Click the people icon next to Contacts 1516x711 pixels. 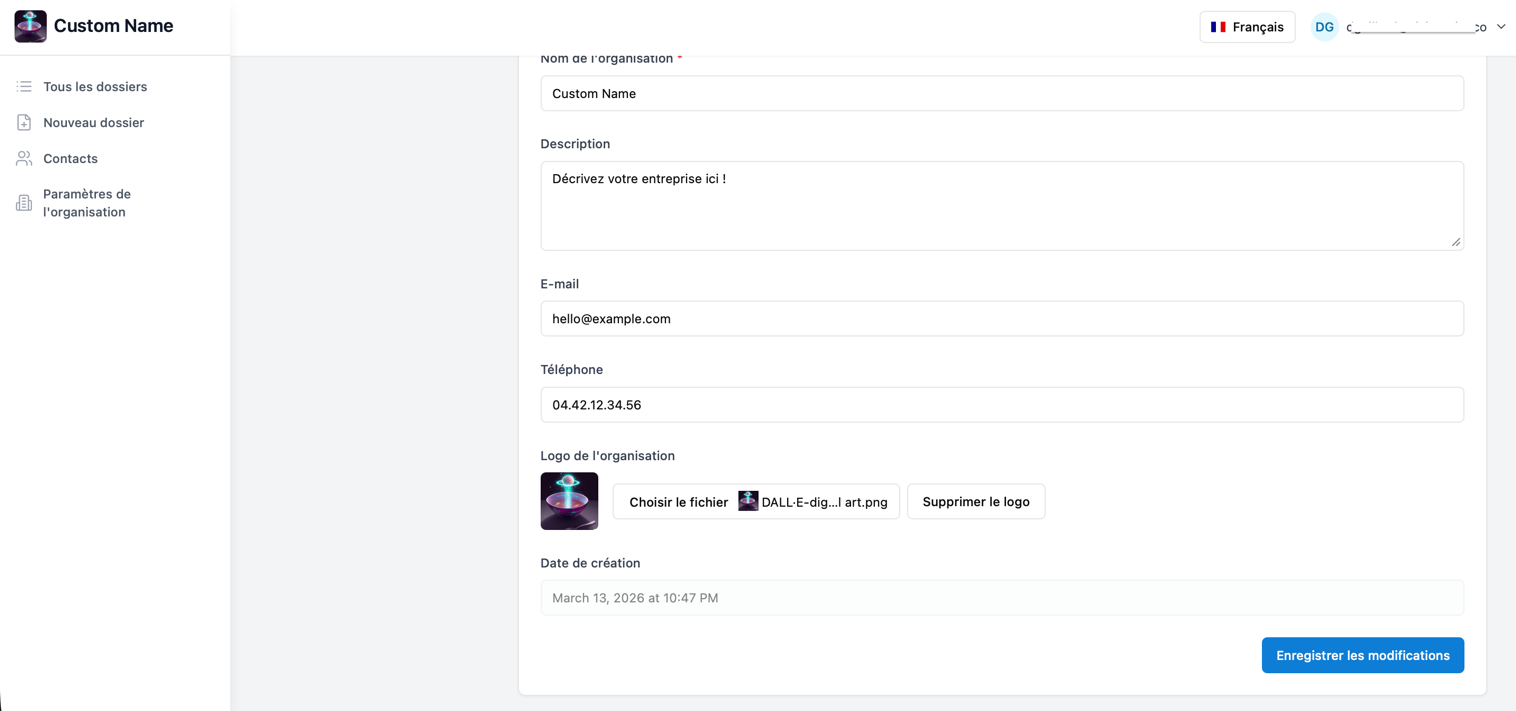[x=24, y=159]
